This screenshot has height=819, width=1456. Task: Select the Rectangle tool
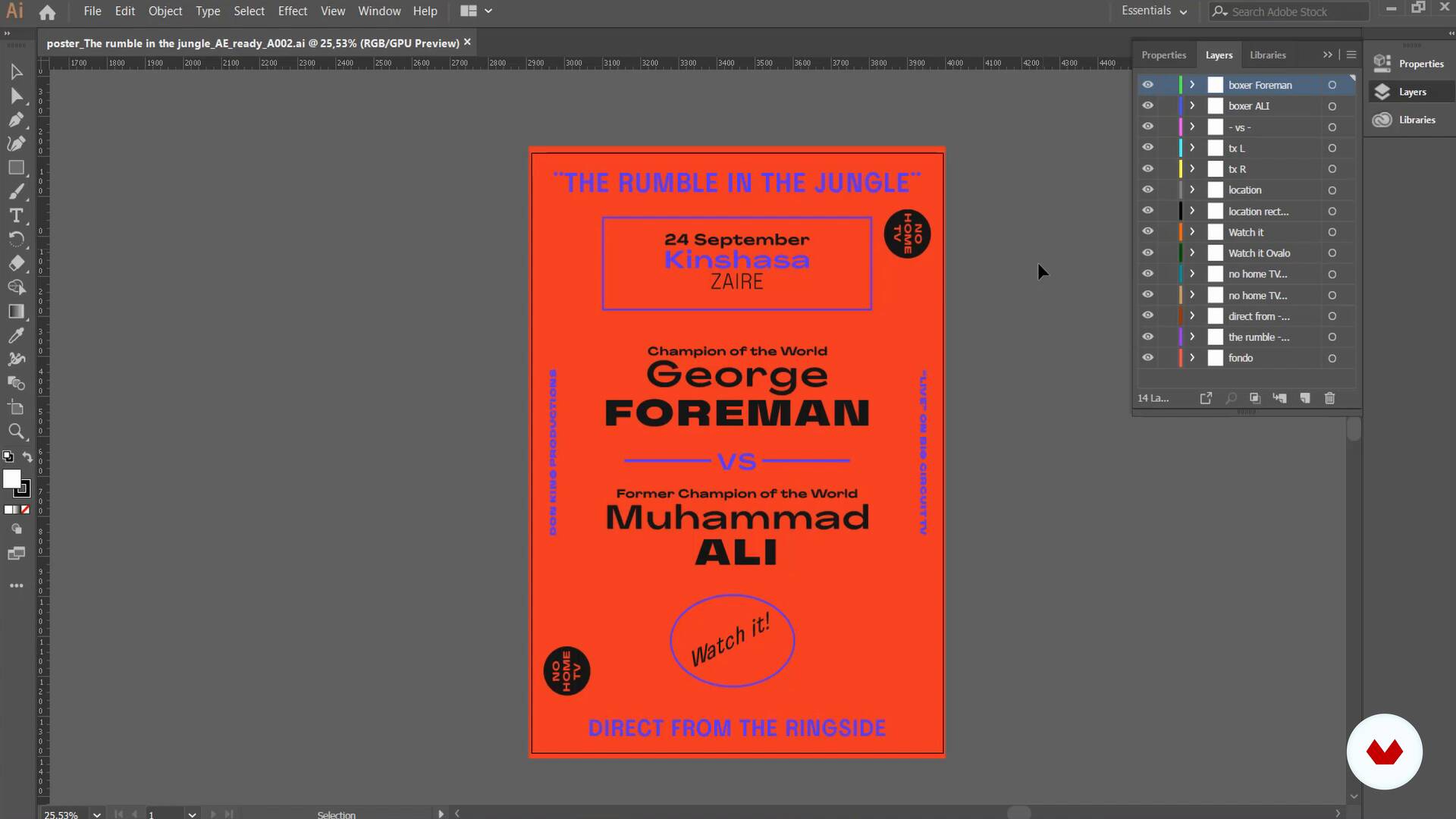[16, 168]
